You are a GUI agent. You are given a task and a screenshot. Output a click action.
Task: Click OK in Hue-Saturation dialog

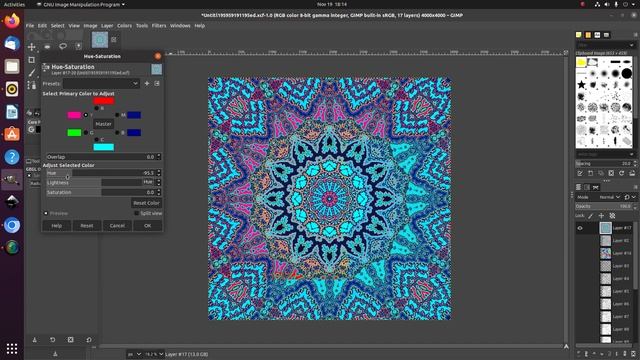(x=147, y=225)
